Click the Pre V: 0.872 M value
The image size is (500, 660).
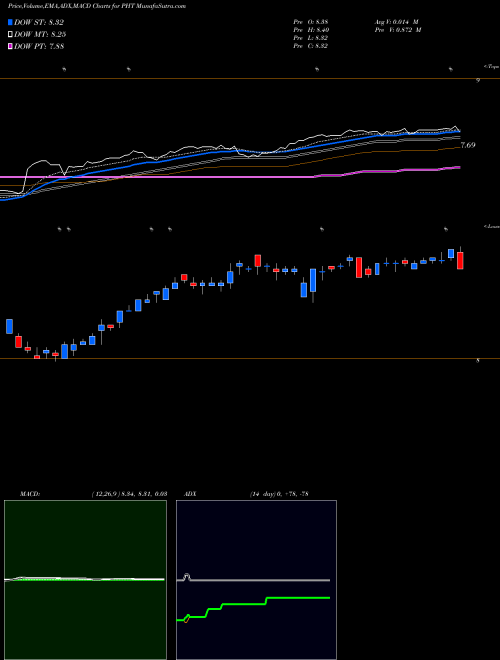click(398, 30)
